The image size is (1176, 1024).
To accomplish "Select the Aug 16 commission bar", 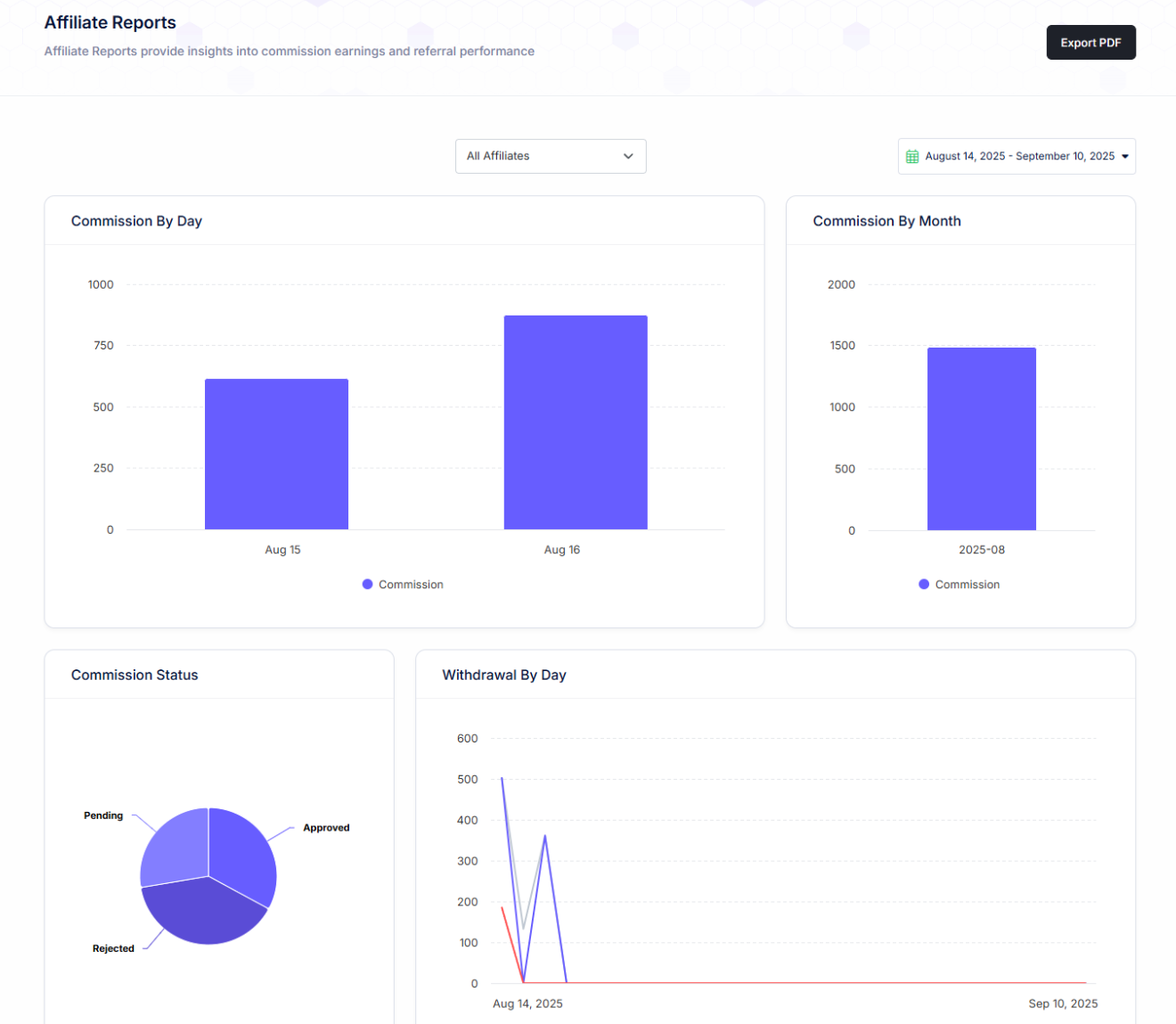I will 576,422.
